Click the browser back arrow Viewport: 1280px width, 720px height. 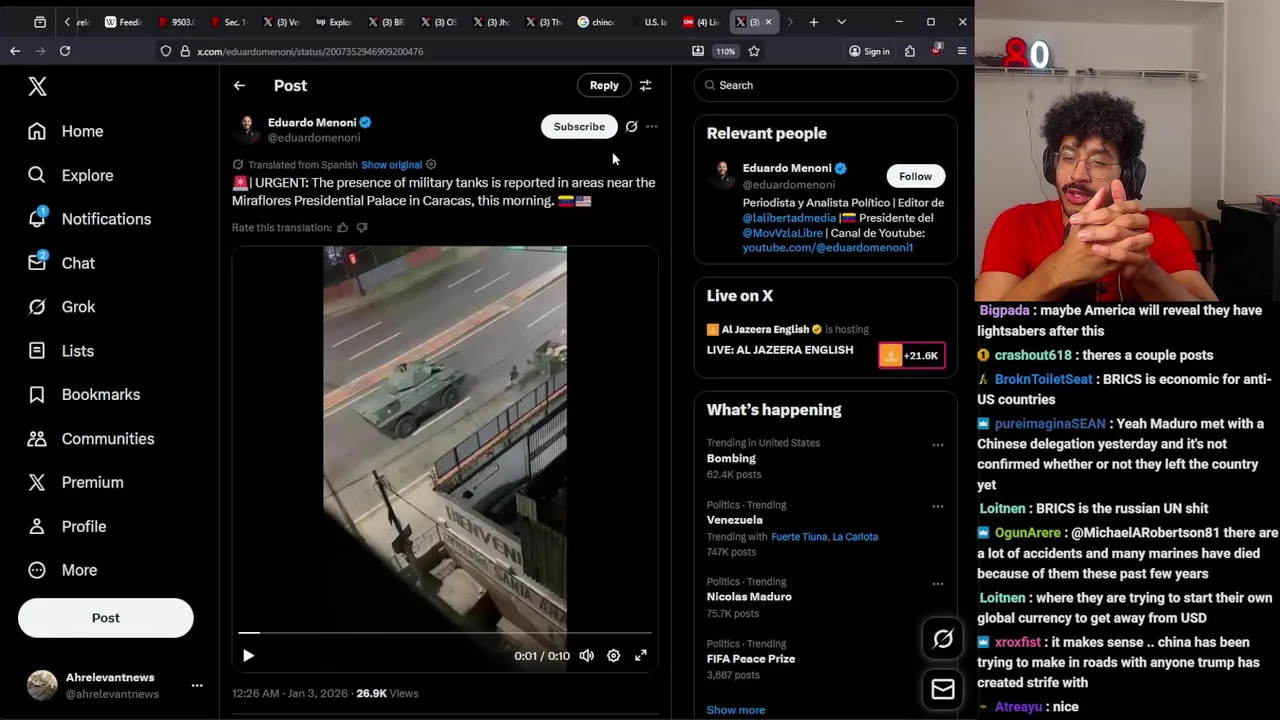pos(15,51)
